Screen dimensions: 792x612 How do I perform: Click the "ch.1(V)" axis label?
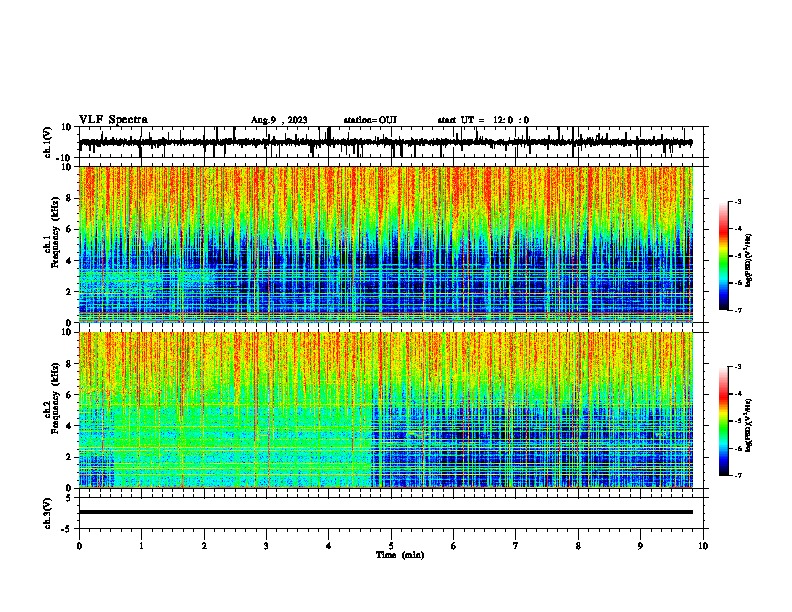click(48, 142)
